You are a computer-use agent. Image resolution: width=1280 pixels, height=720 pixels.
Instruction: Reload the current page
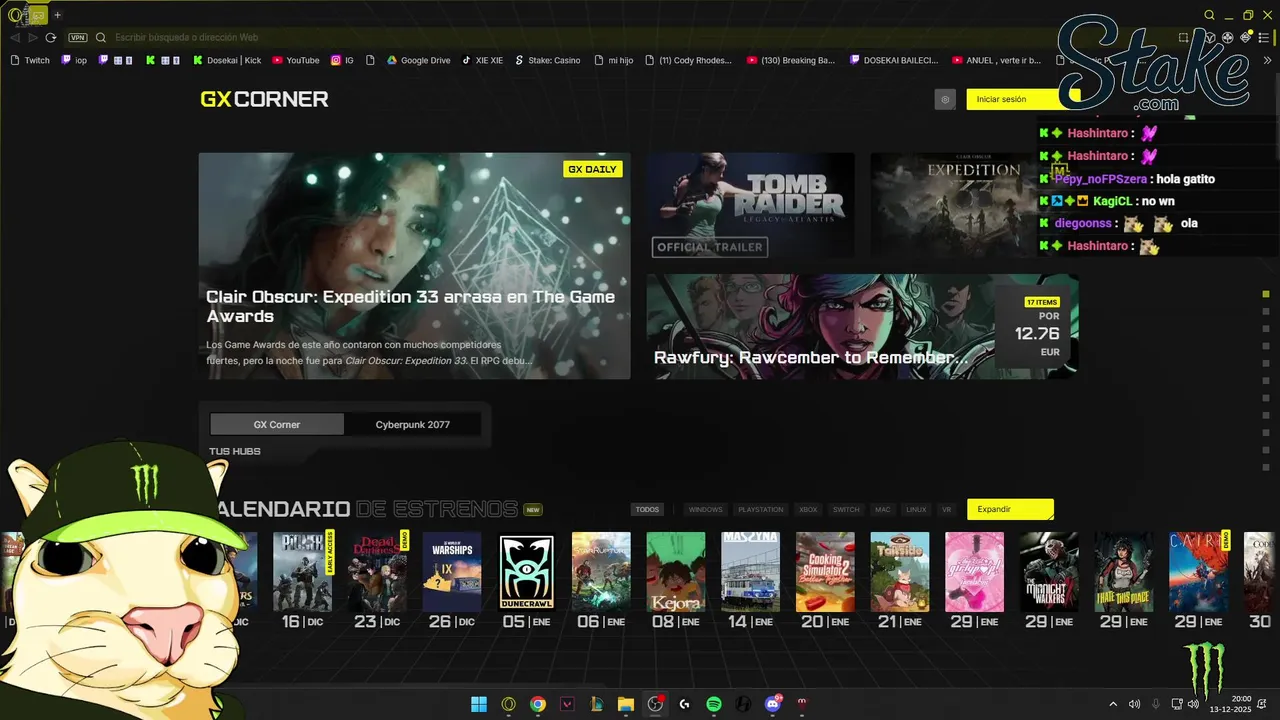[50, 37]
